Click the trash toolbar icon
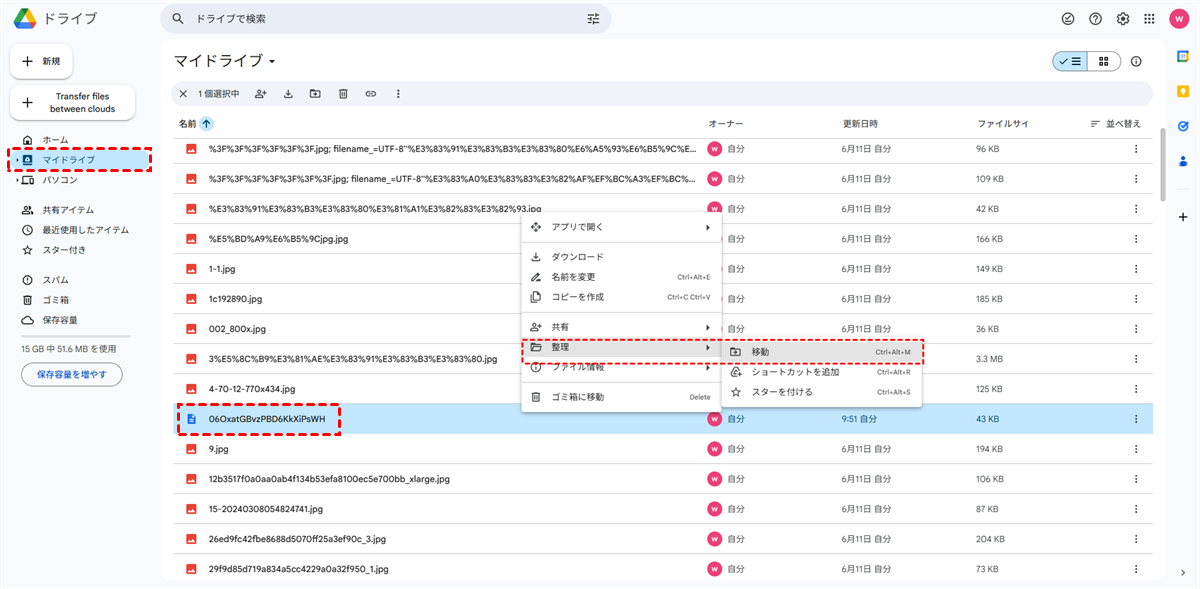Screen dimensions: 1200x589 pos(343,94)
